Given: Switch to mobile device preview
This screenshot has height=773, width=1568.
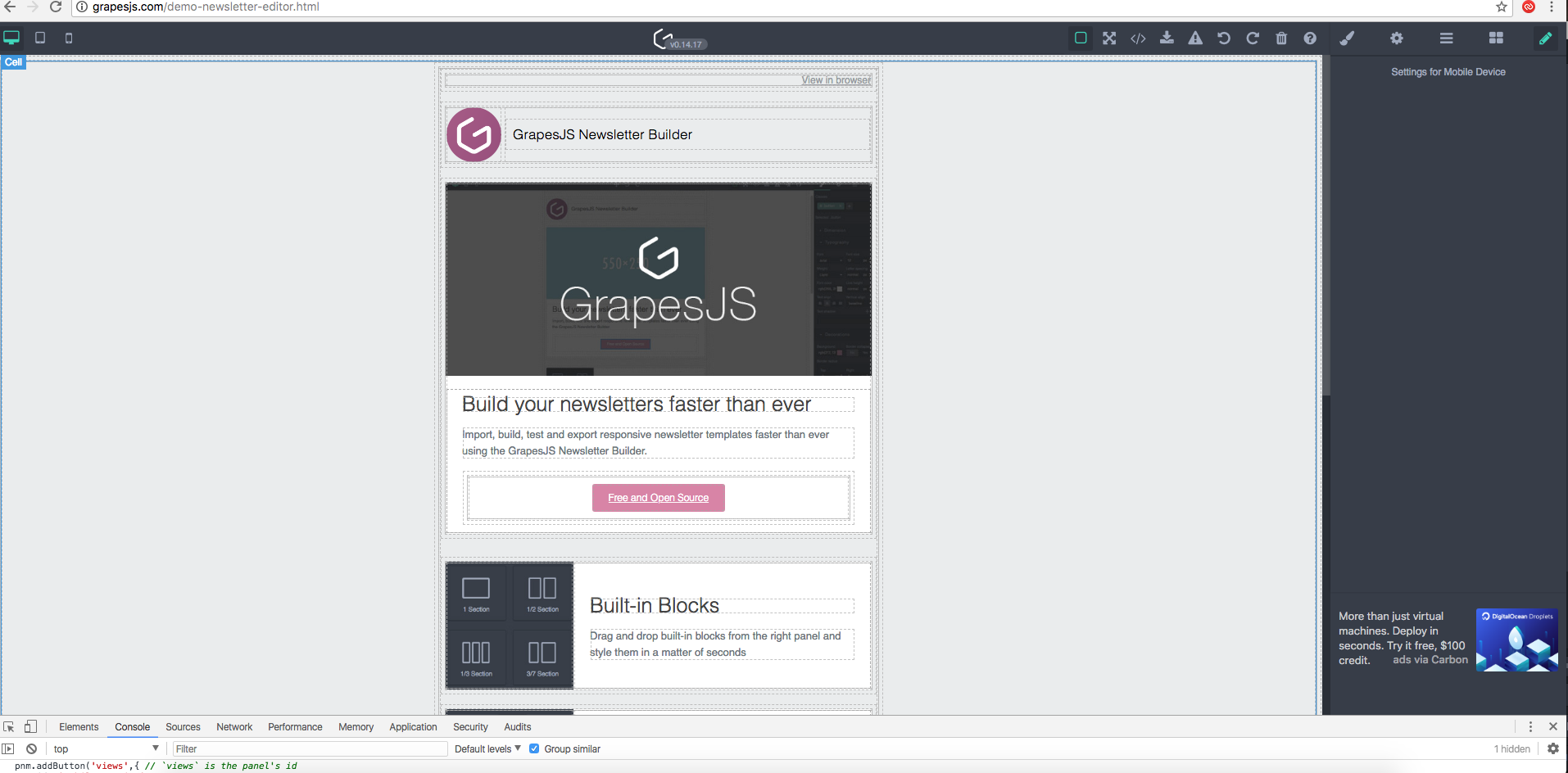Looking at the screenshot, I should (x=69, y=38).
